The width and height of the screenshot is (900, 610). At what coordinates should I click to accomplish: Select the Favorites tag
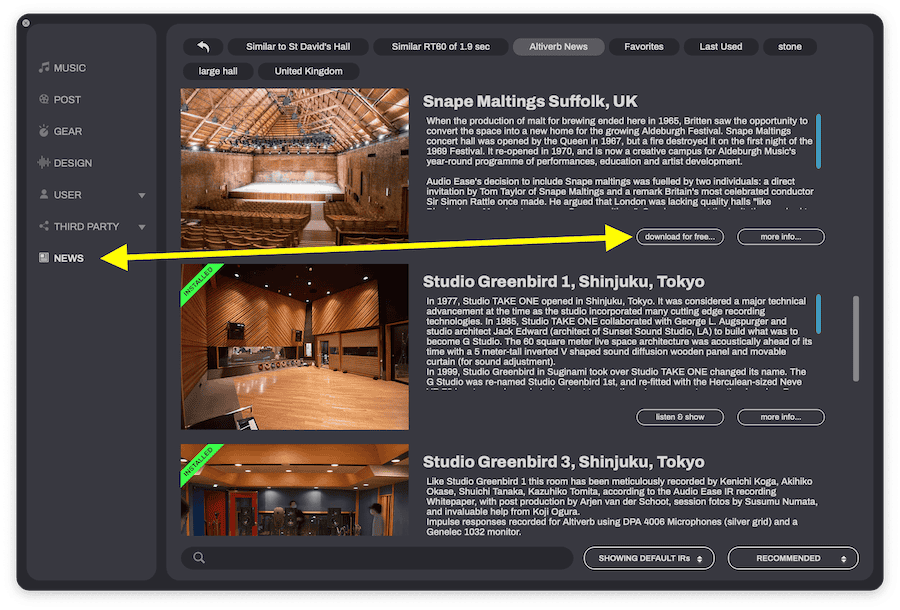click(644, 46)
